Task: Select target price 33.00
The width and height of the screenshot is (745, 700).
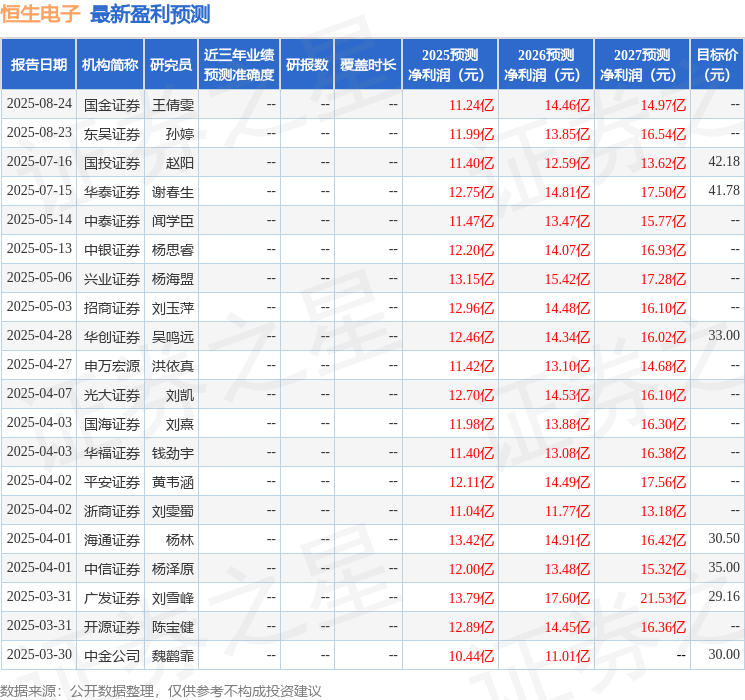Action: tap(724, 336)
